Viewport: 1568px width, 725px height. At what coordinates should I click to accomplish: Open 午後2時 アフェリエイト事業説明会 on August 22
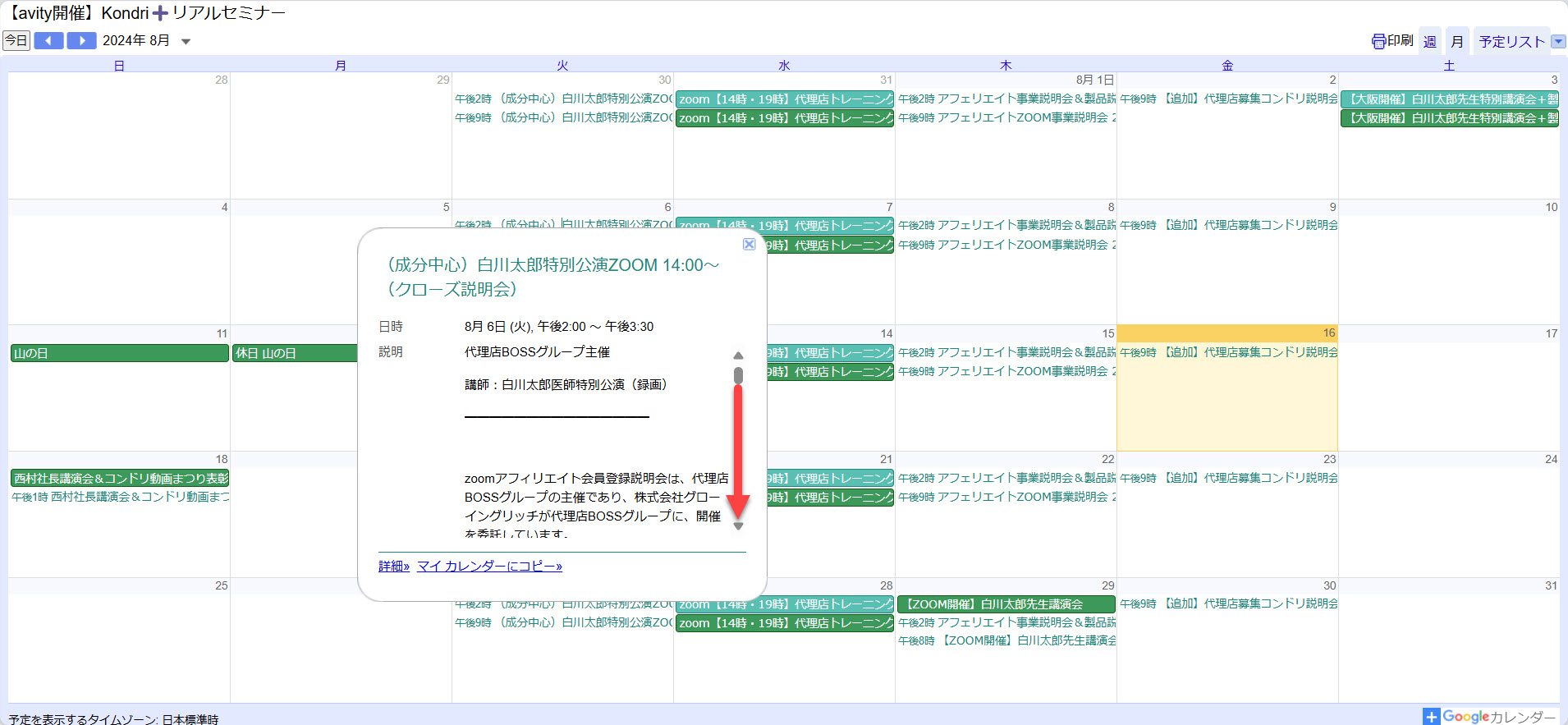pos(1006,478)
